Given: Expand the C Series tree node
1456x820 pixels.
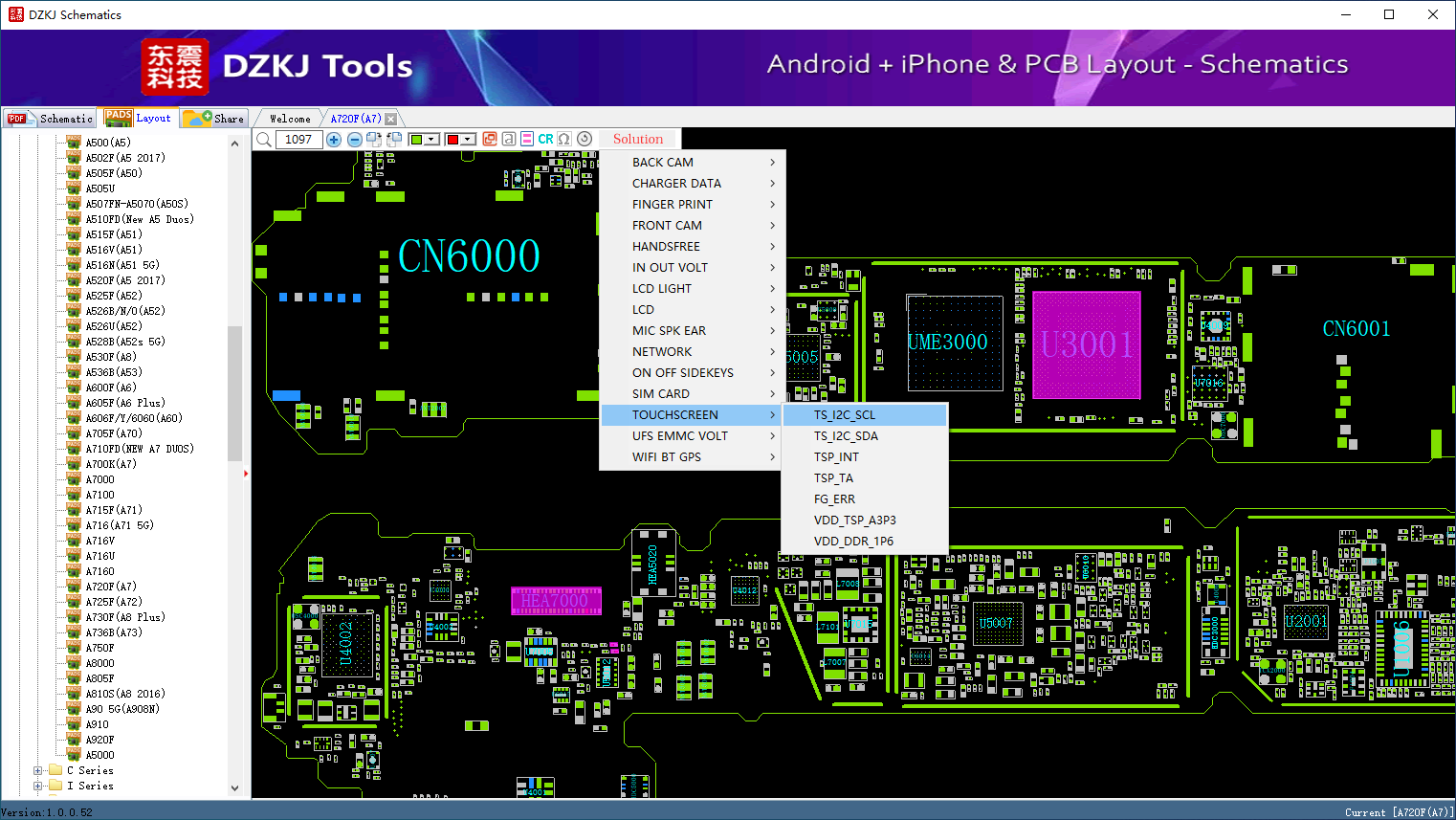Looking at the screenshot, I should [38, 770].
